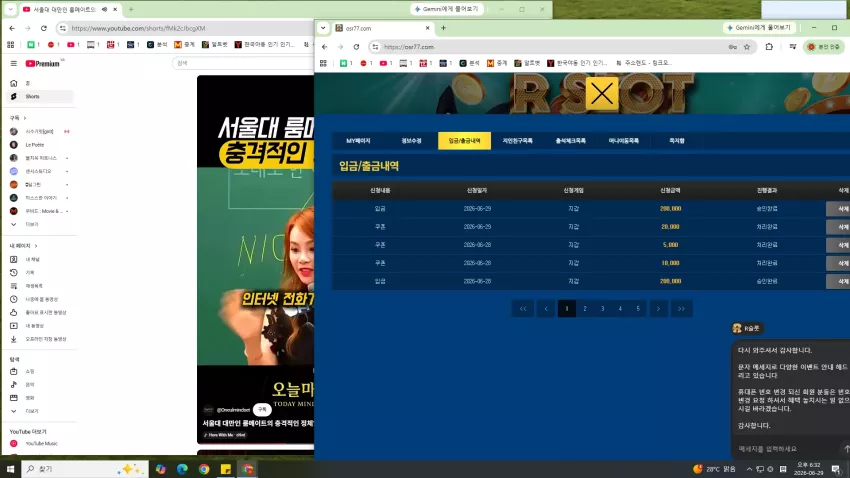Subscribe to the Shorts channel with the button
This screenshot has width=850, height=478.
pos(262,410)
